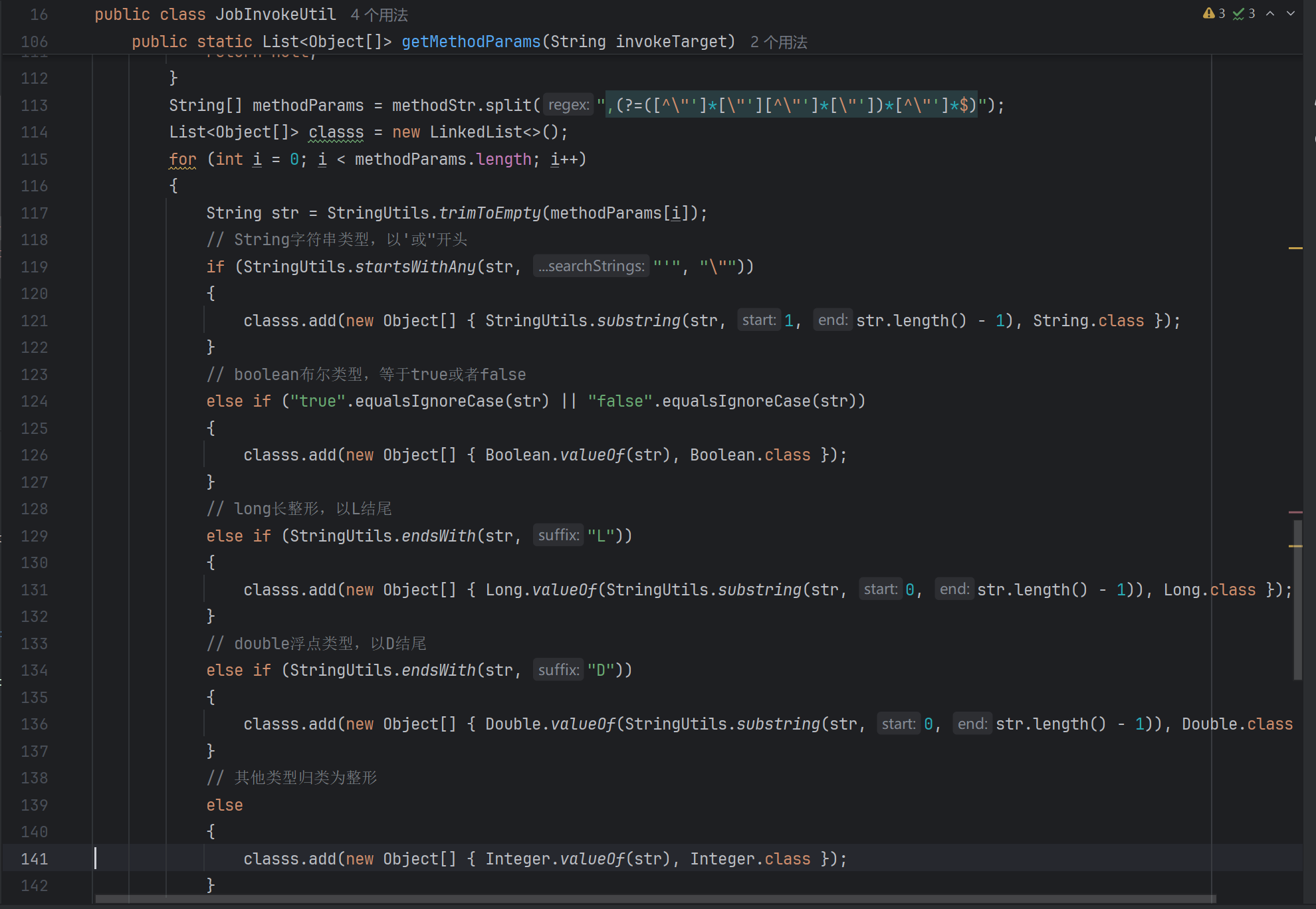Click the JobInvokeUtil class name
Viewport: 1316px width, 909px height.
[x=275, y=15]
